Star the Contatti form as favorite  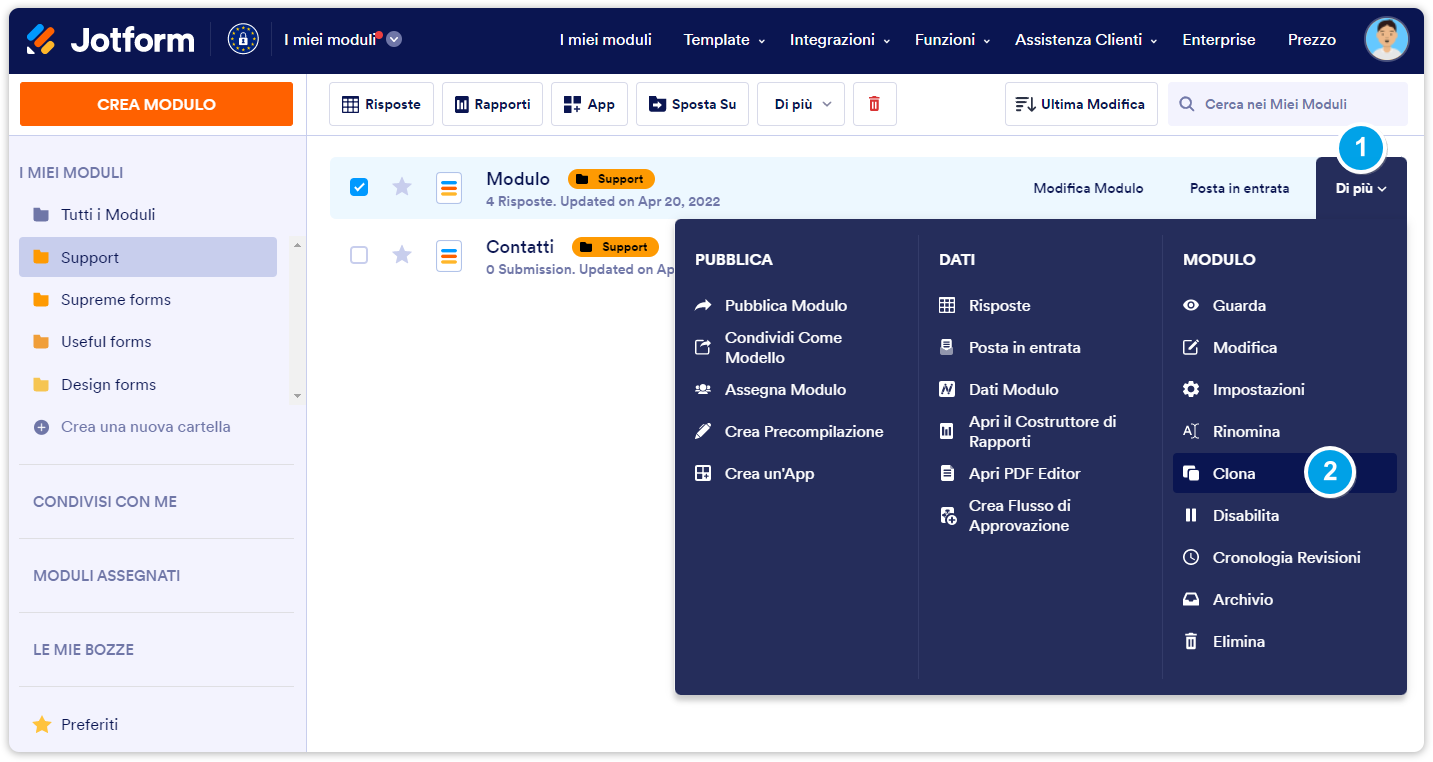point(402,255)
